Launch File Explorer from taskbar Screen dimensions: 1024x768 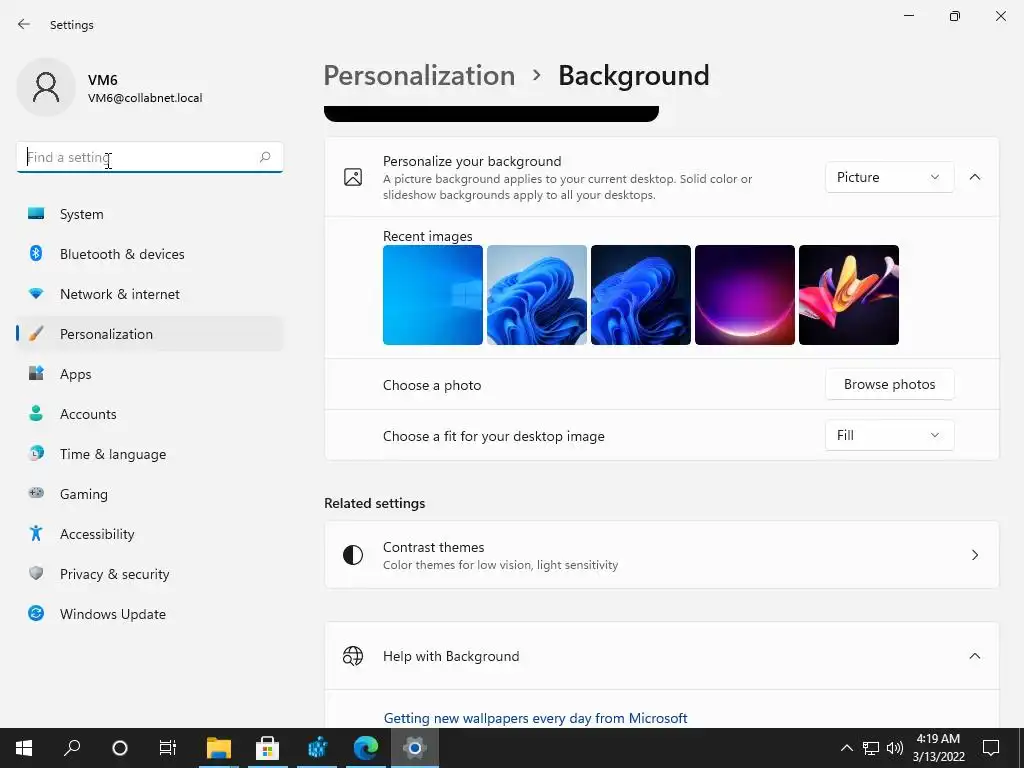tap(219, 748)
